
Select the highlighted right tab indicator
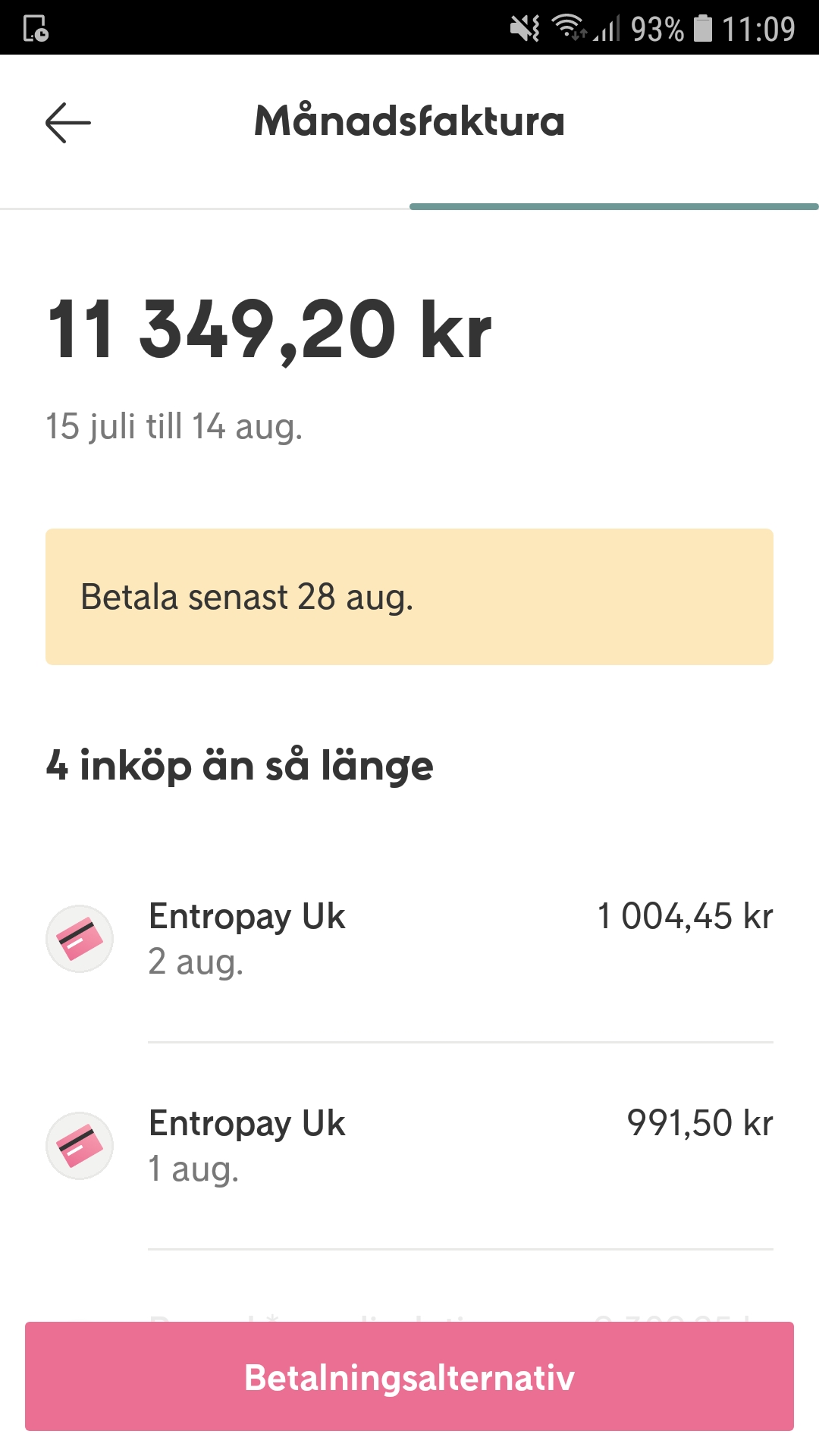[x=614, y=206]
